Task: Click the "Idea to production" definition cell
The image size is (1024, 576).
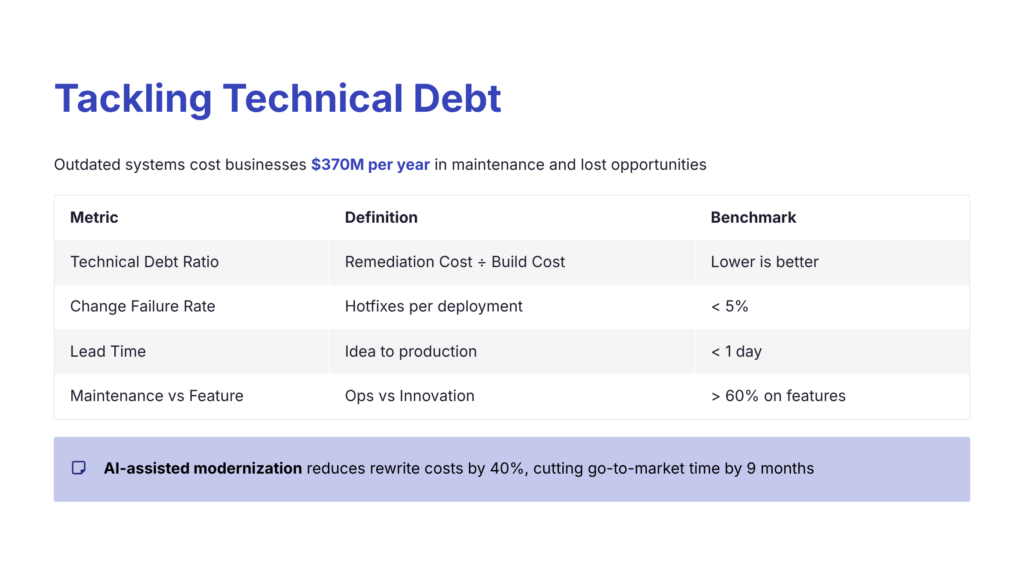Action: [411, 351]
